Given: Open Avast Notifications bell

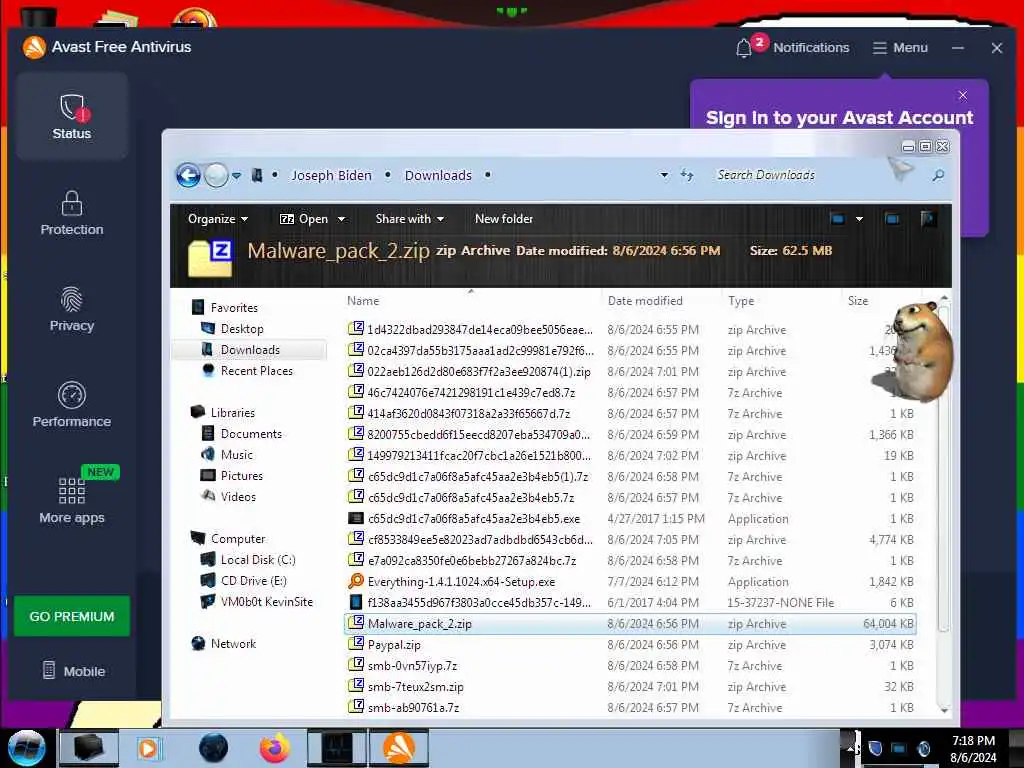Looking at the screenshot, I should pos(793,48).
